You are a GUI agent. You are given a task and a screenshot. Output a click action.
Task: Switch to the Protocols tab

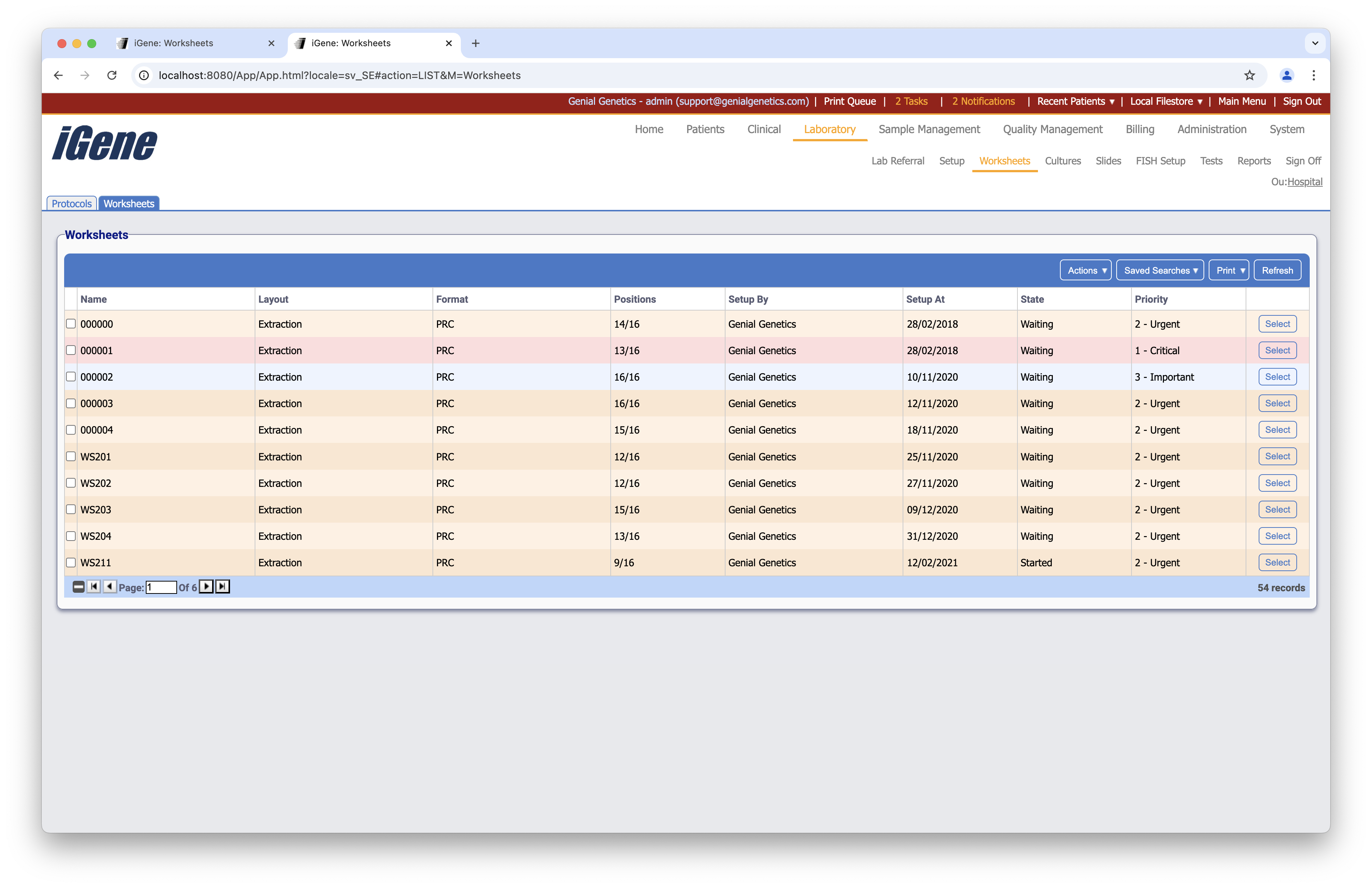72,204
